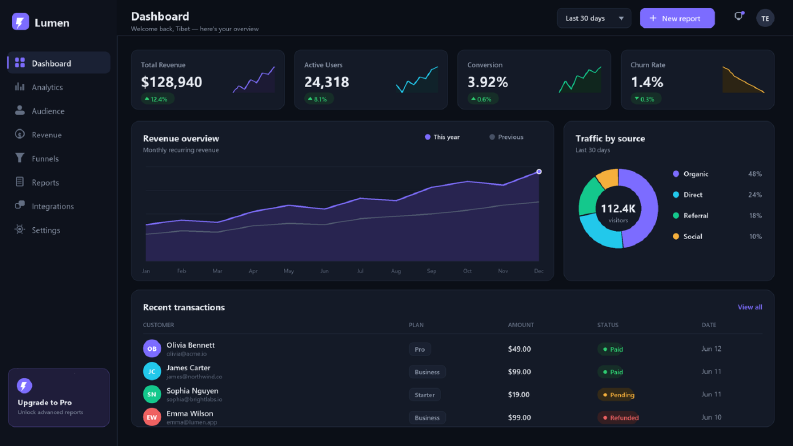Click the $19.00 amount cell
The width and height of the screenshot is (793, 446).
[519, 394]
